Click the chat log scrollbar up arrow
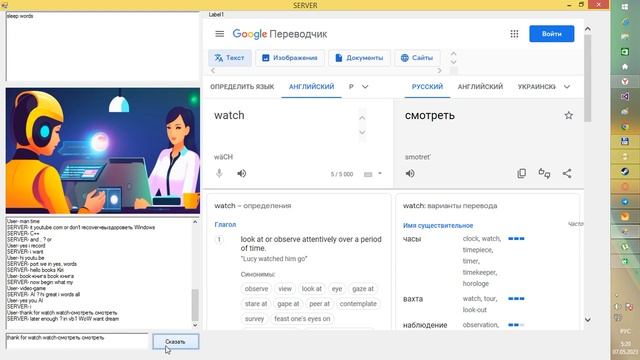Viewport: 640px width, 360px height. [x=195, y=222]
